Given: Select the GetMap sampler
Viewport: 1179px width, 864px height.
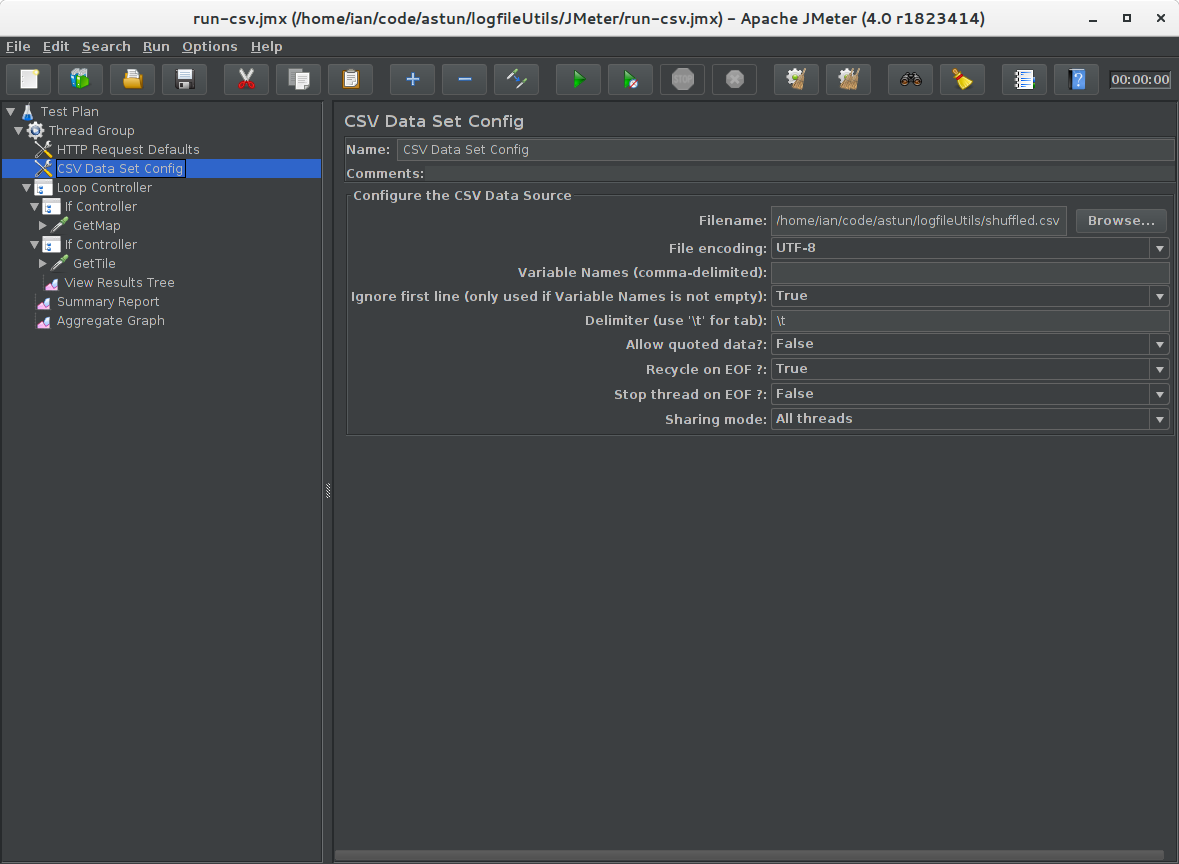Looking at the screenshot, I should [x=96, y=226].
